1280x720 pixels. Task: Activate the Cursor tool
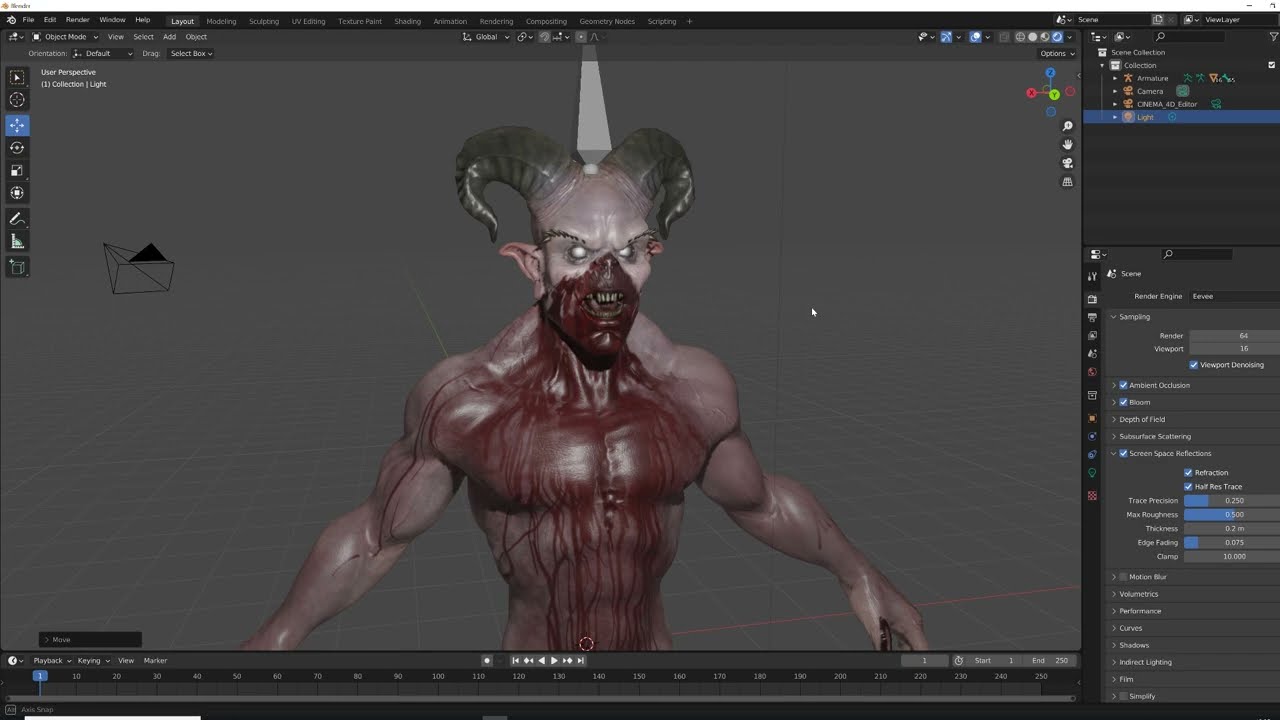click(17, 99)
